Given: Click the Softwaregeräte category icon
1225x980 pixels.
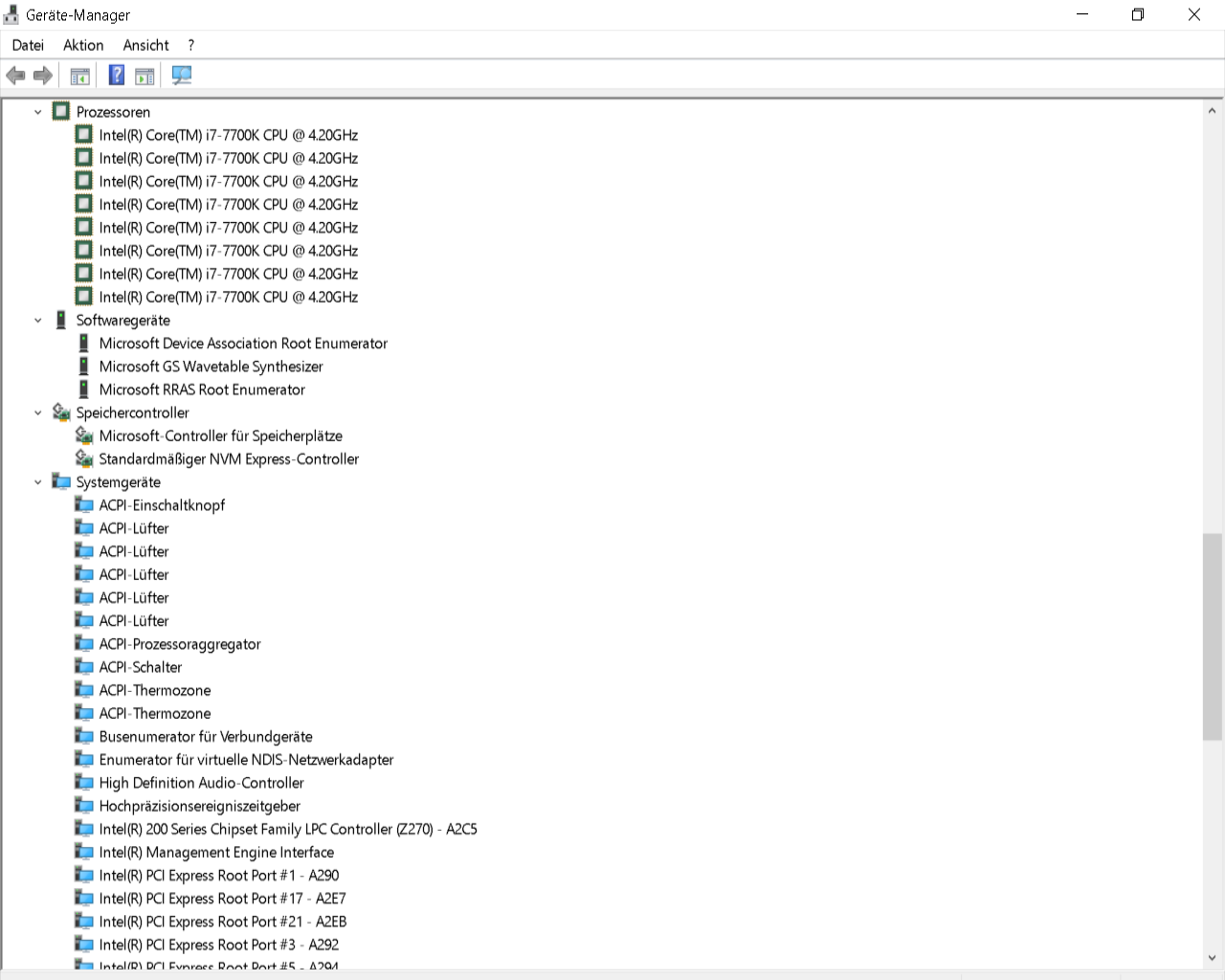Looking at the screenshot, I should (x=61, y=320).
